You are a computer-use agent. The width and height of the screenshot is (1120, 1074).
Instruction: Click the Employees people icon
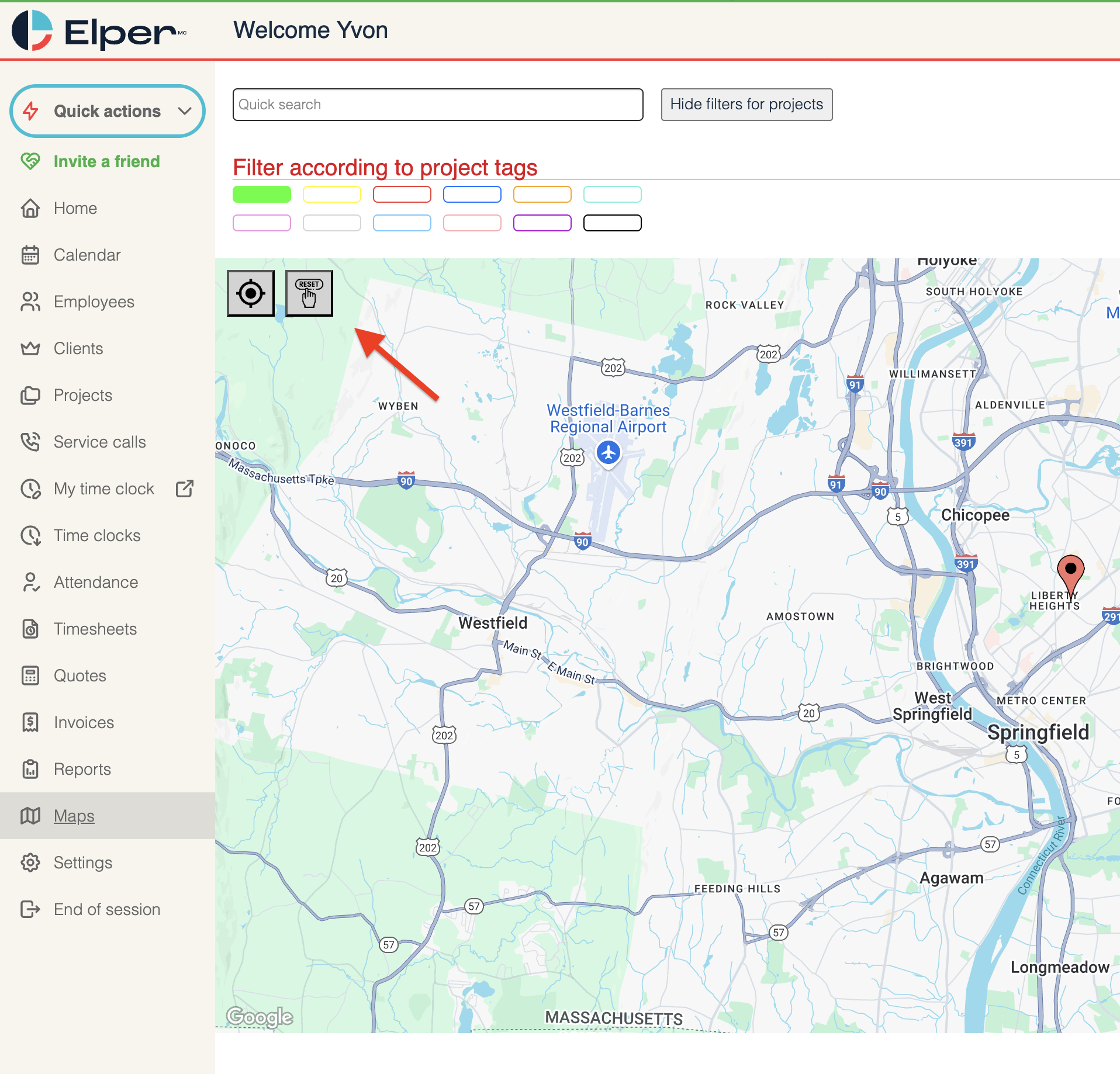click(x=30, y=302)
